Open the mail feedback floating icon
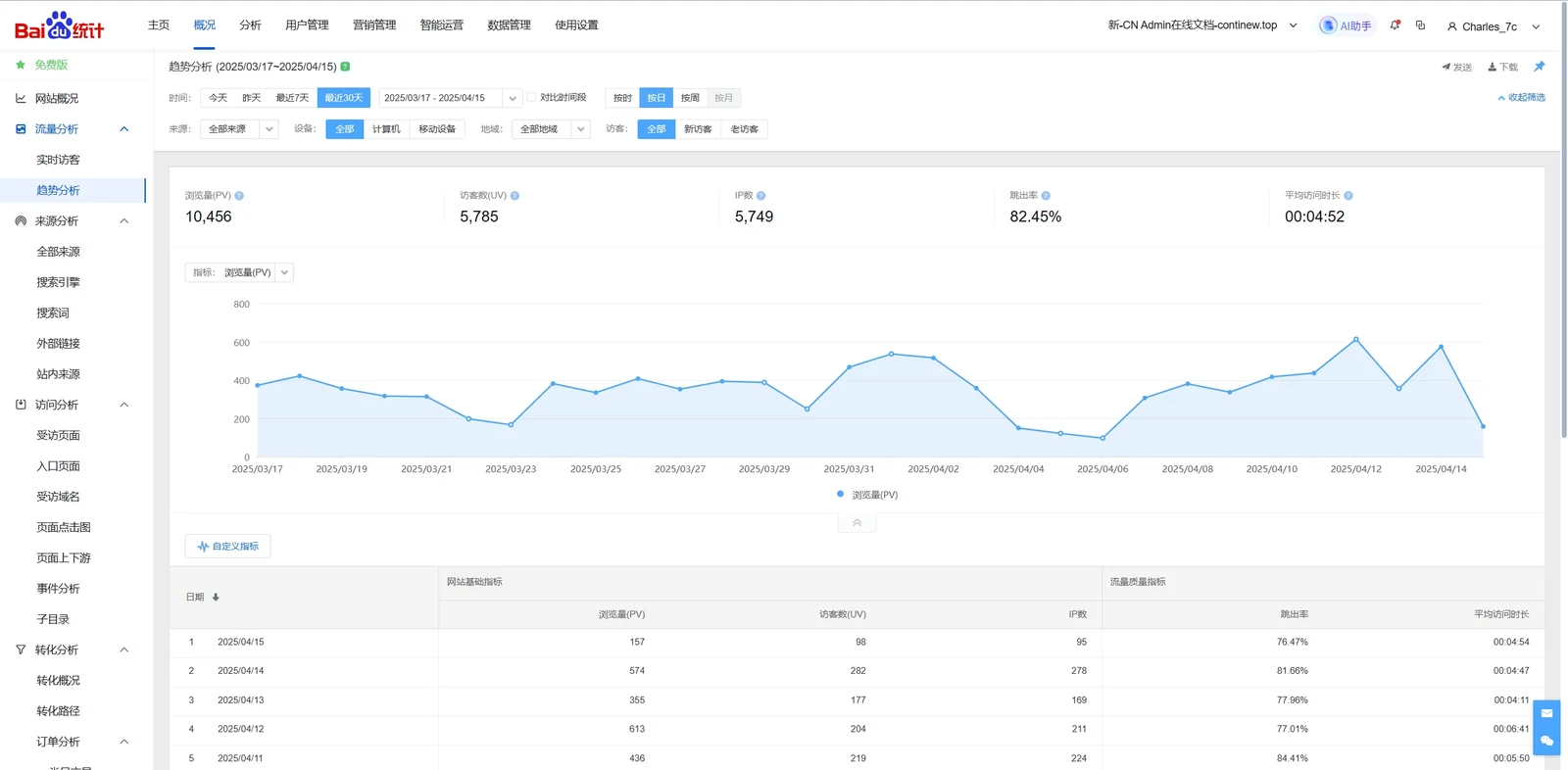 click(x=1546, y=713)
